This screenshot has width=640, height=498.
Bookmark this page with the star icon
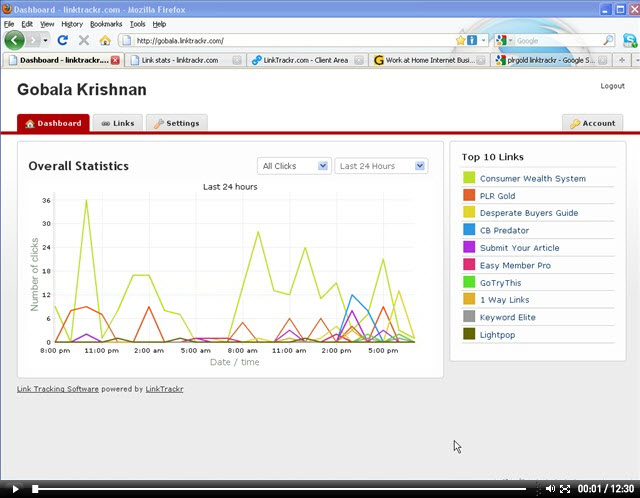point(461,40)
